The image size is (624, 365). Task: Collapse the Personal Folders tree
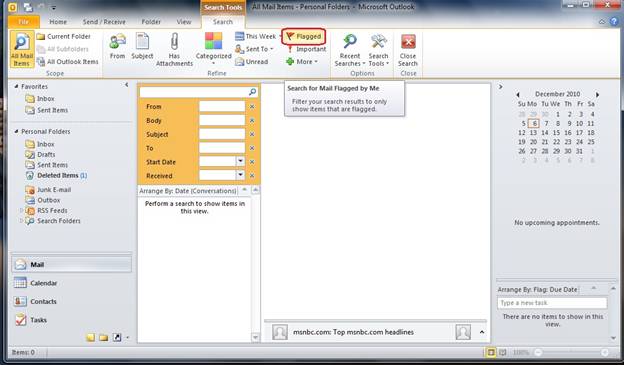(16, 131)
